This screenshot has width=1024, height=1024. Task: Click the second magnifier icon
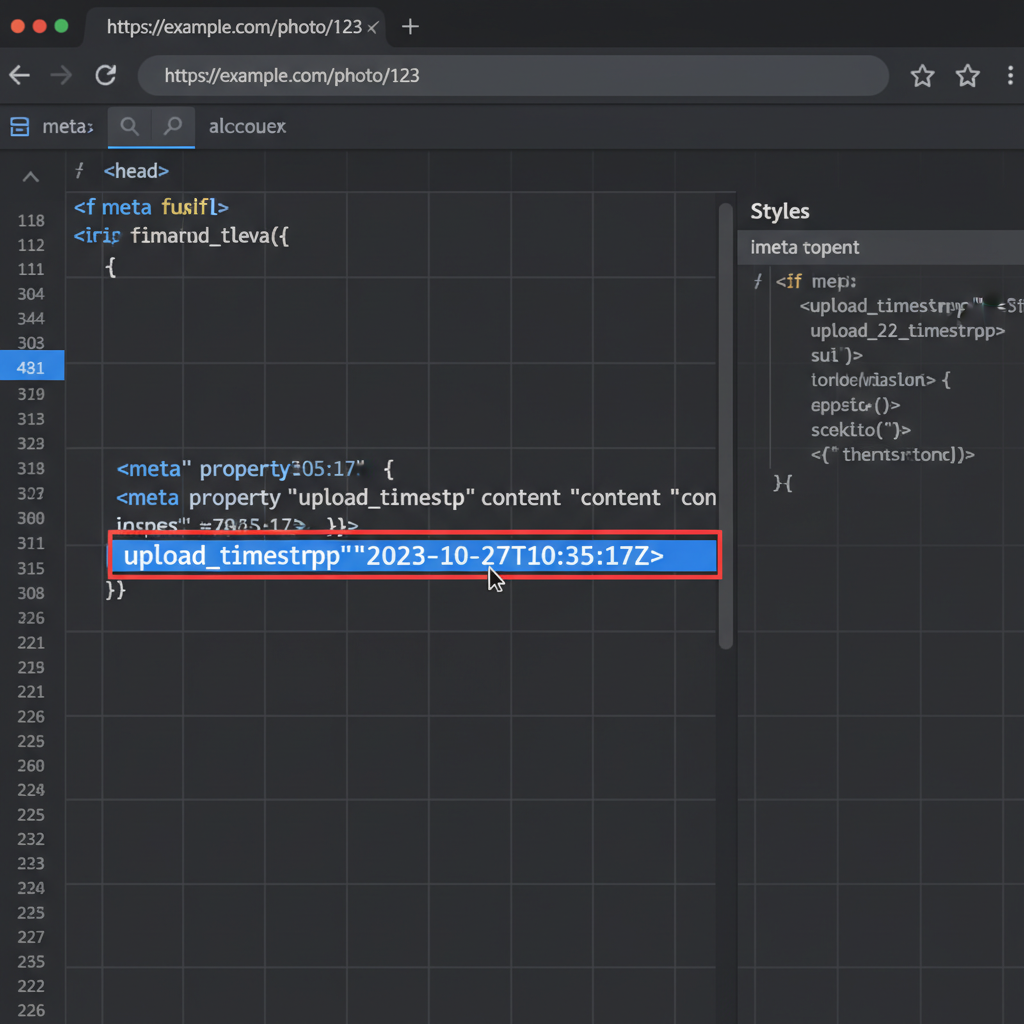click(x=173, y=126)
